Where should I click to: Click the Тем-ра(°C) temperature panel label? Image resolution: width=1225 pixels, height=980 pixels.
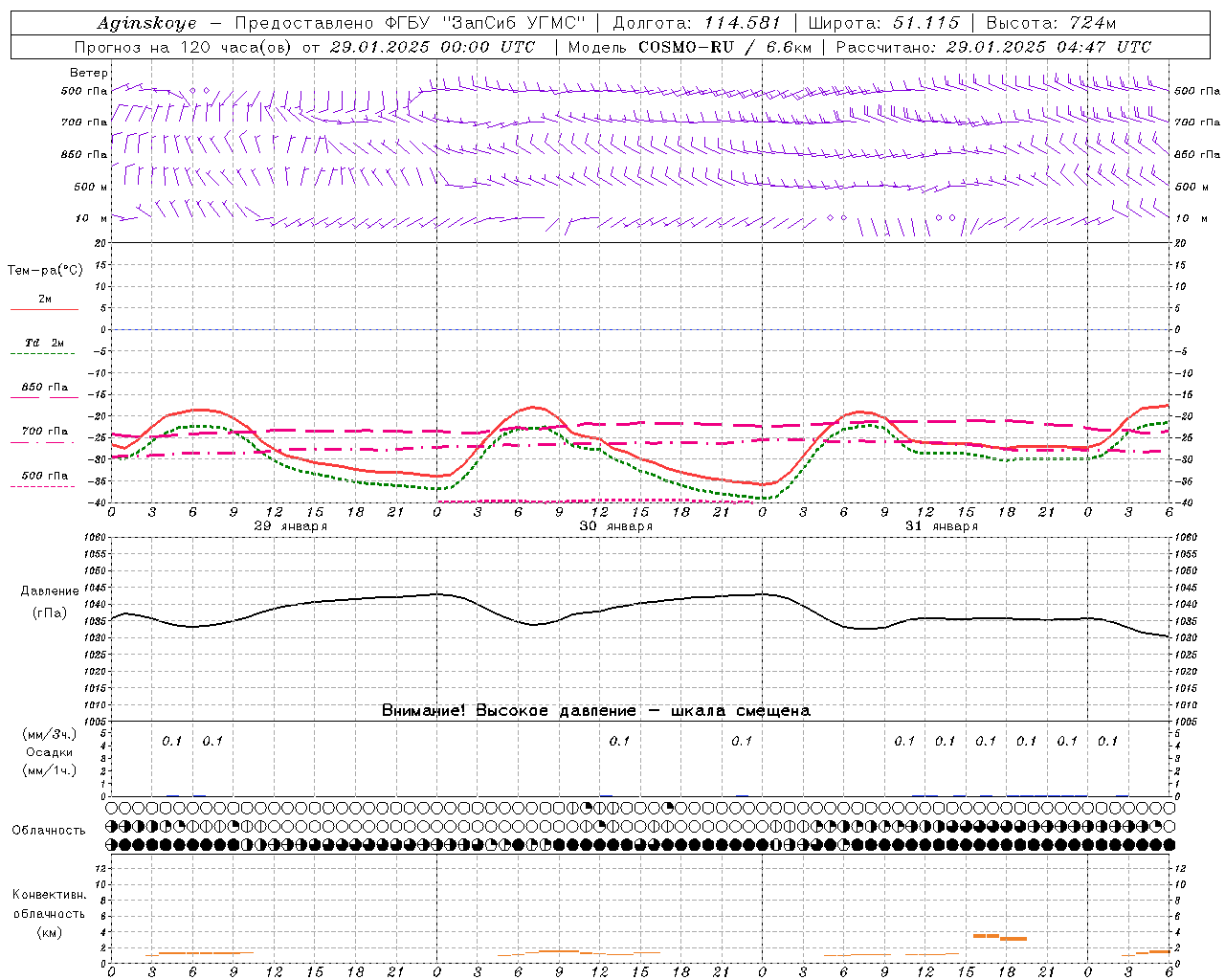coord(45,271)
